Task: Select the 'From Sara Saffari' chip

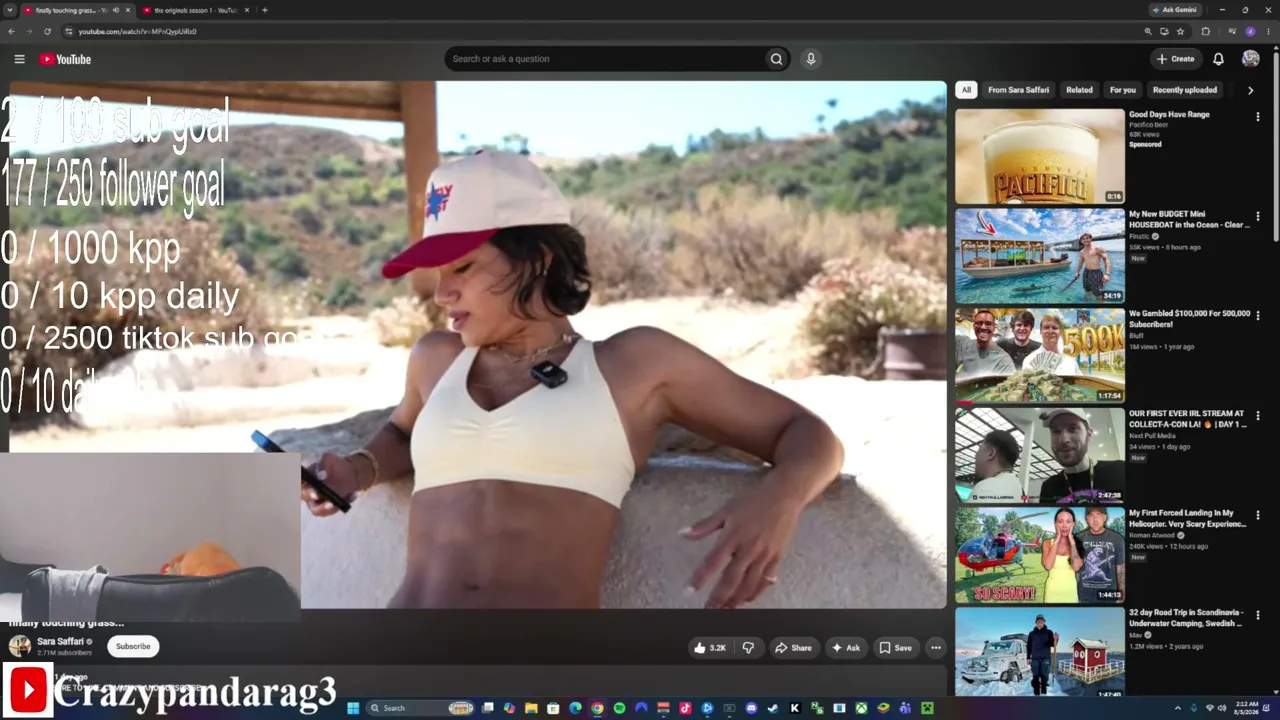Action: point(1018,90)
